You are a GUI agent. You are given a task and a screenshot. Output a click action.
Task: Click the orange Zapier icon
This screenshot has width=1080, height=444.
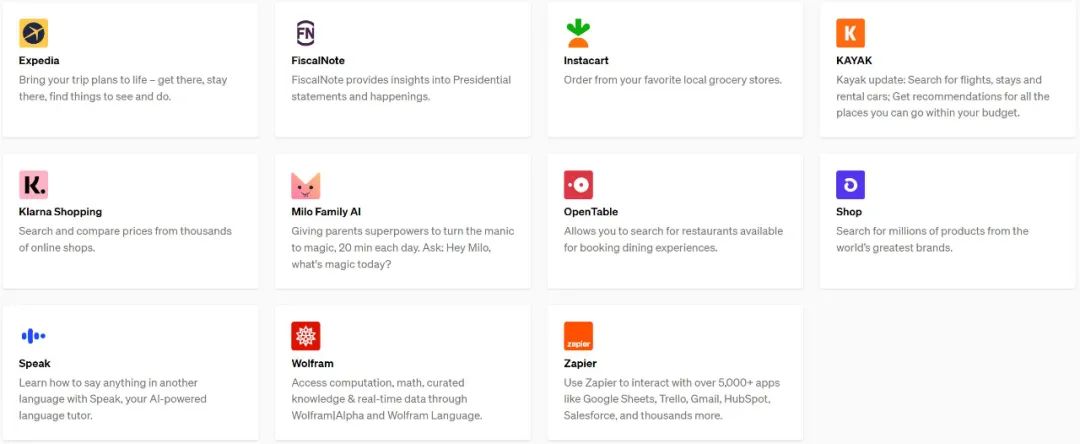click(578, 336)
